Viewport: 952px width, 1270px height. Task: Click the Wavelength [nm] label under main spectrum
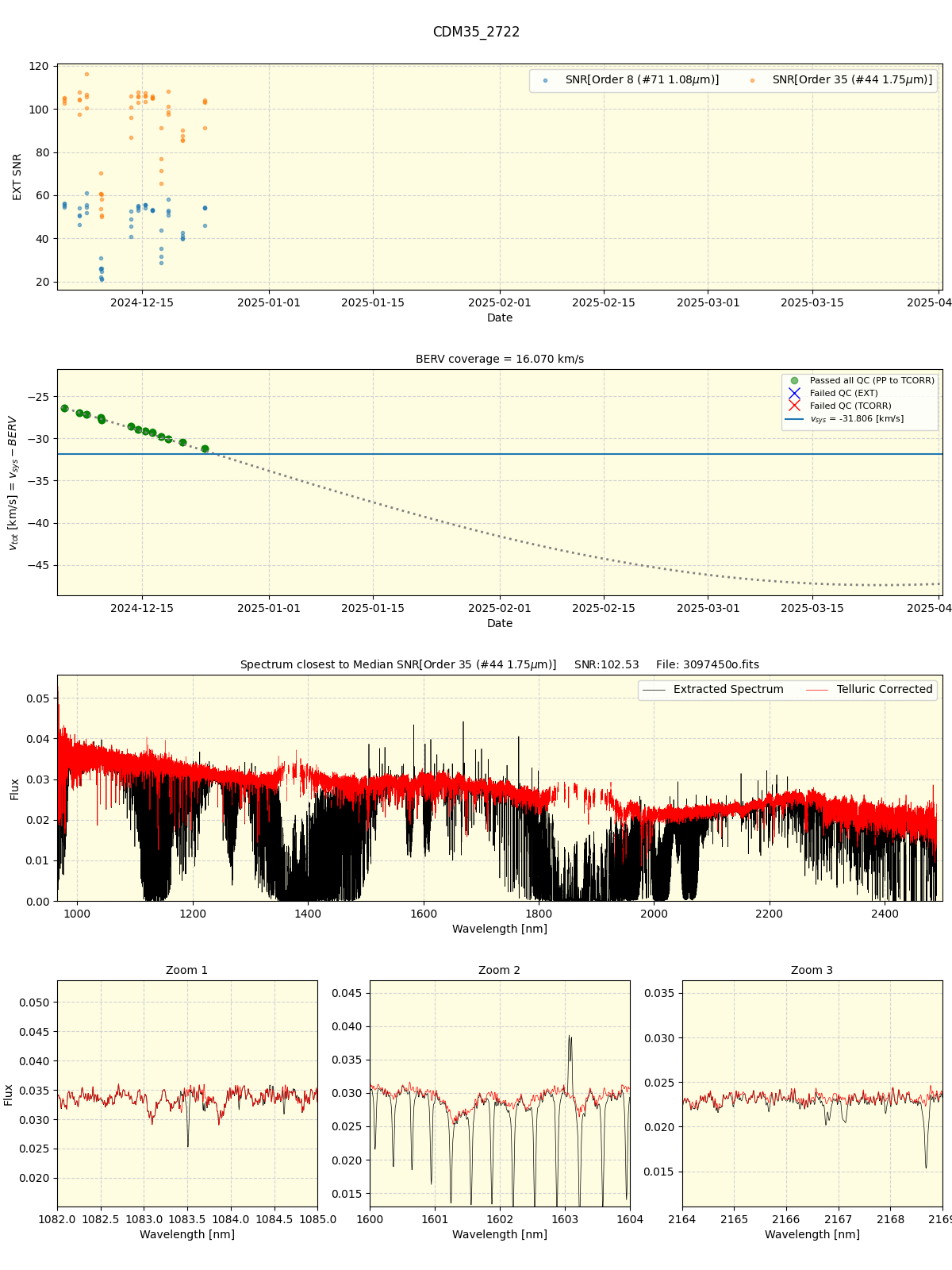tap(500, 929)
